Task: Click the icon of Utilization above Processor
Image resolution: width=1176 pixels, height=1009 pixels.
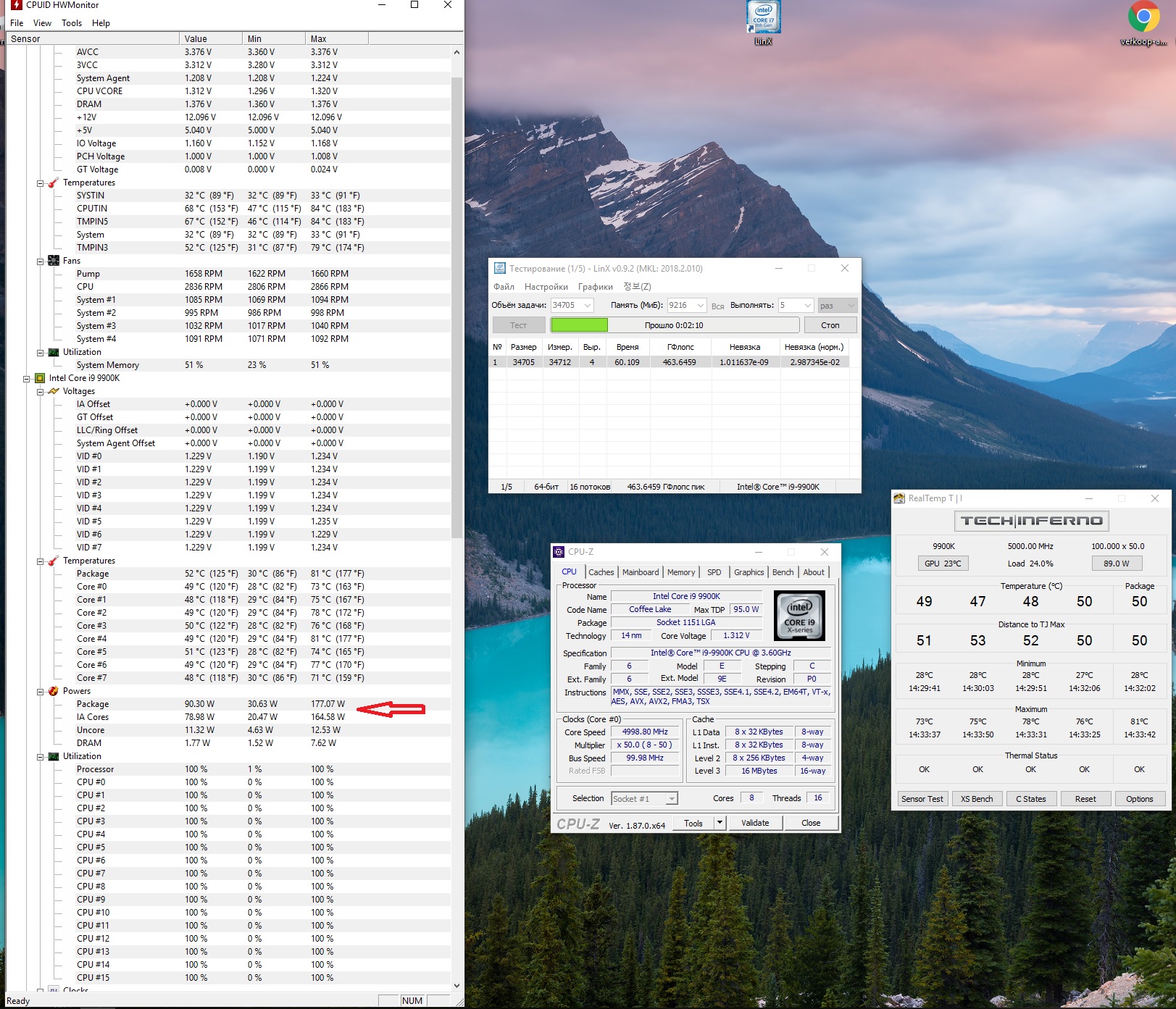Action: coord(54,756)
